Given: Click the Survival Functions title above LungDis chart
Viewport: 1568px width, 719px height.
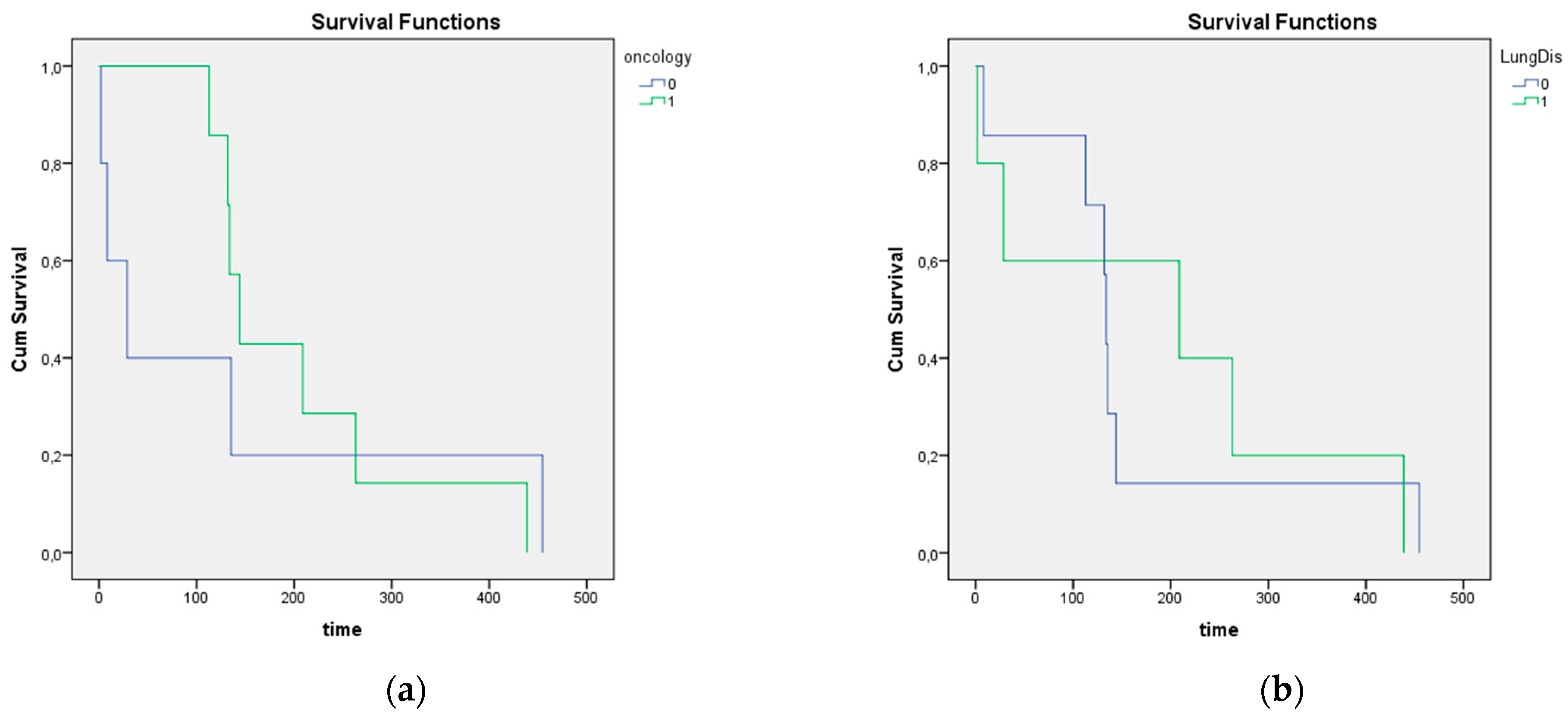Looking at the screenshot, I should coord(1282,22).
